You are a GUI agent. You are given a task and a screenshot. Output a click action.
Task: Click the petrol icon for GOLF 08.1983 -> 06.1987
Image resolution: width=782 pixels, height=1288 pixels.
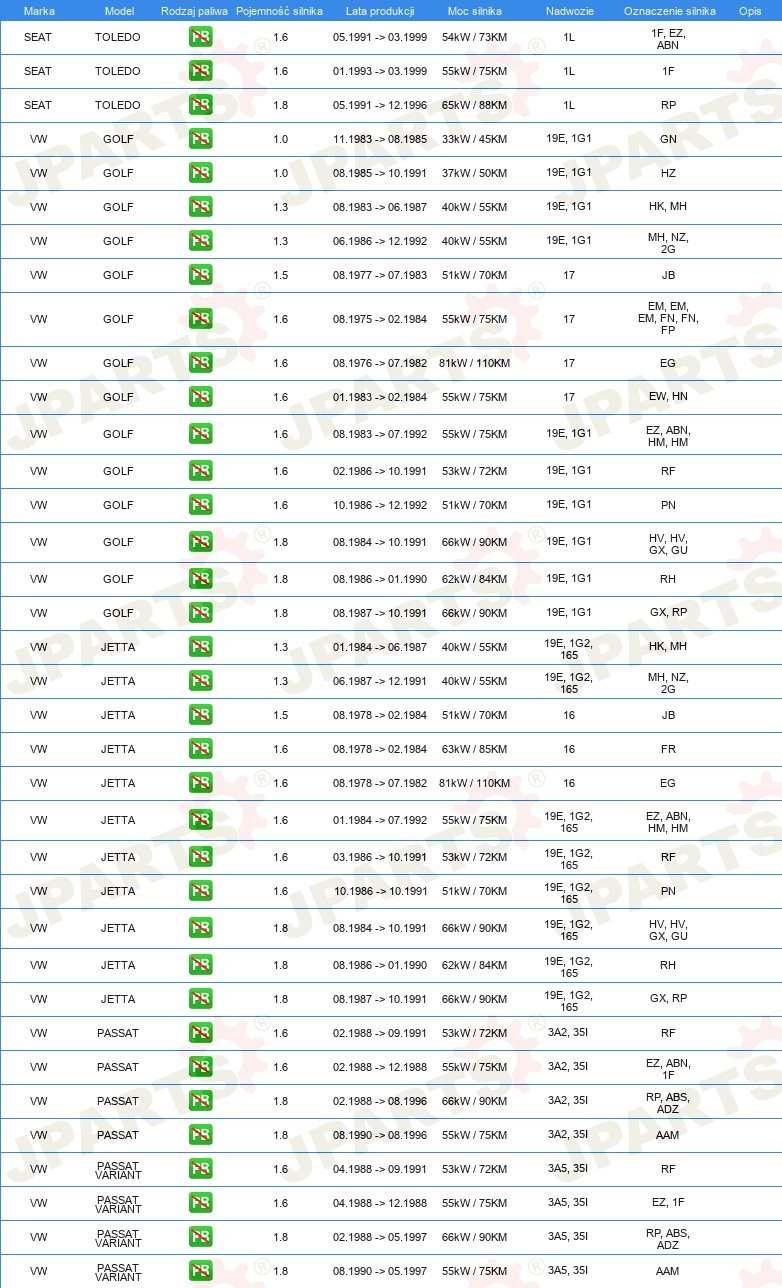point(200,207)
